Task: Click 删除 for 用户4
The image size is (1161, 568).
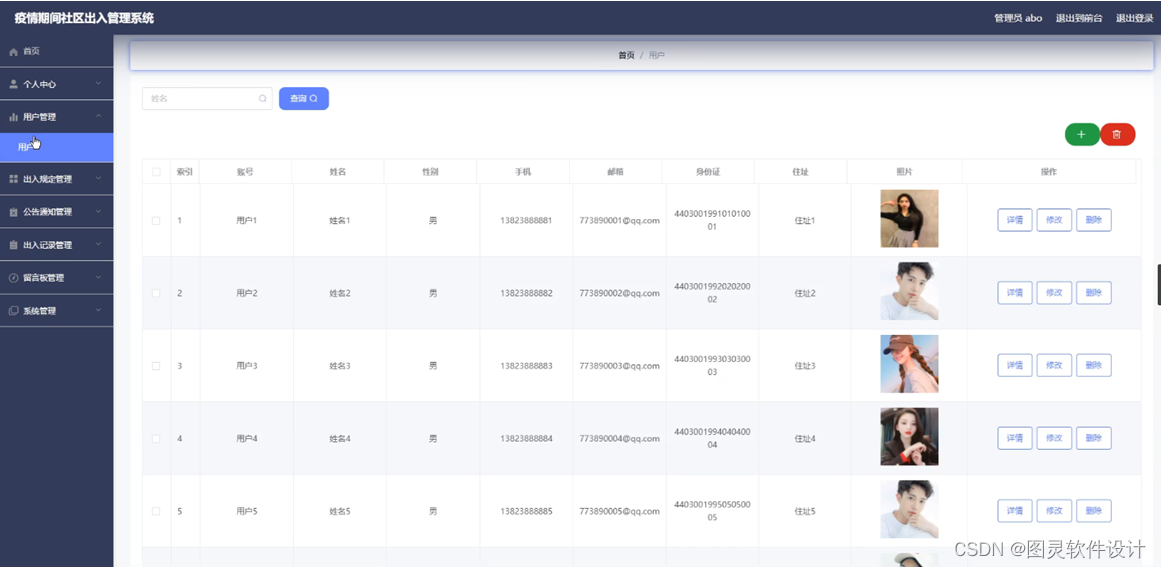Action: (x=1094, y=438)
